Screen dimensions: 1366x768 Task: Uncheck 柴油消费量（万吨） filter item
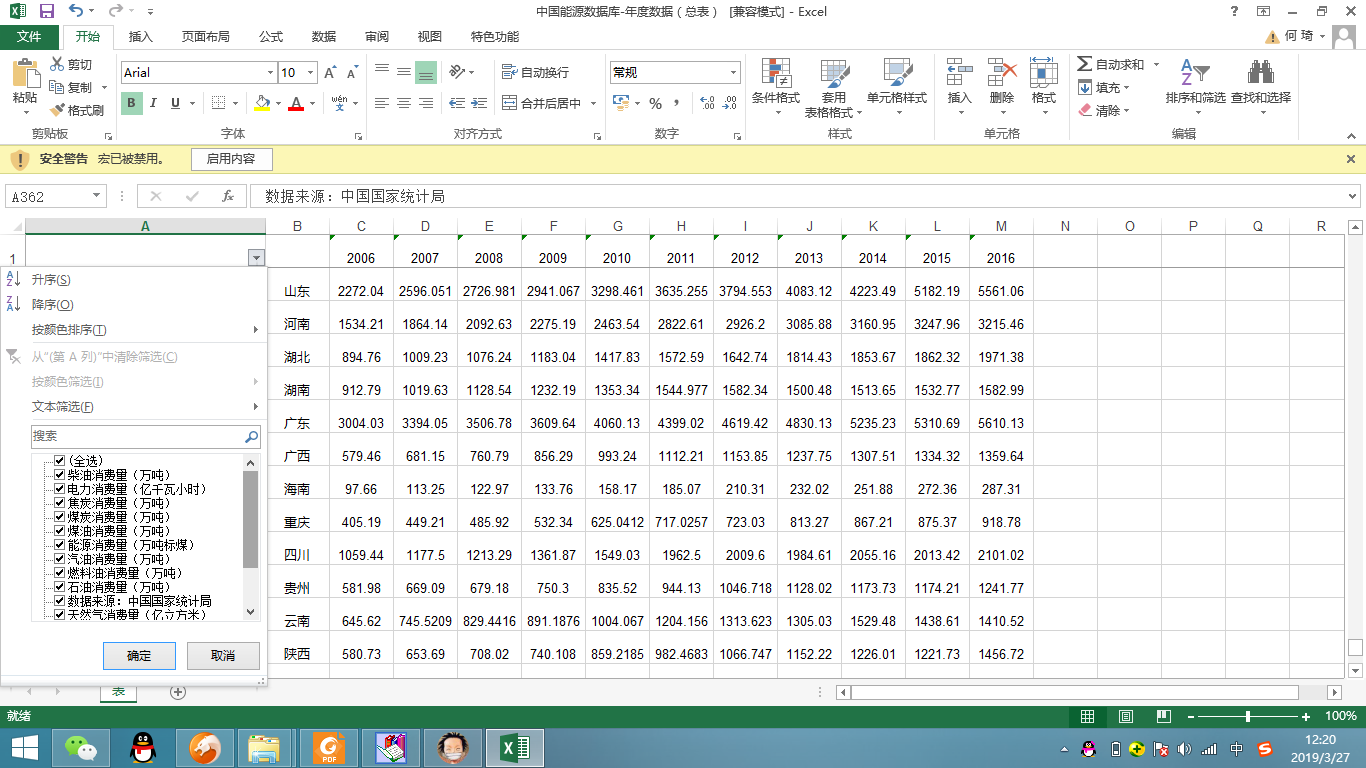(x=60, y=475)
